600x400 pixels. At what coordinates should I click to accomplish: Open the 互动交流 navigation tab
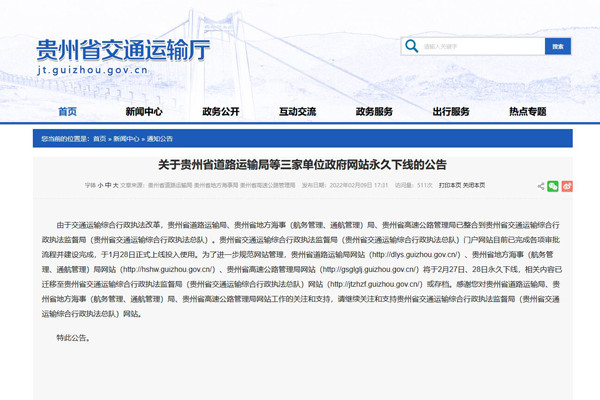pyautogui.click(x=297, y=111)
